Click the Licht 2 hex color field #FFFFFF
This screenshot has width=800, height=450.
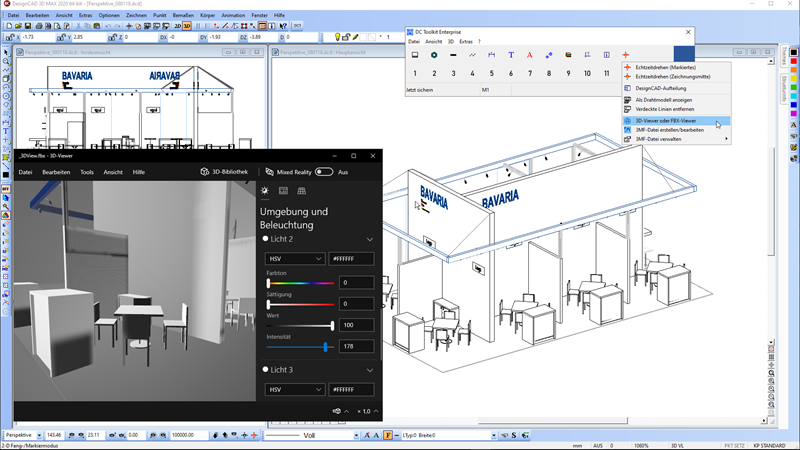351,259
